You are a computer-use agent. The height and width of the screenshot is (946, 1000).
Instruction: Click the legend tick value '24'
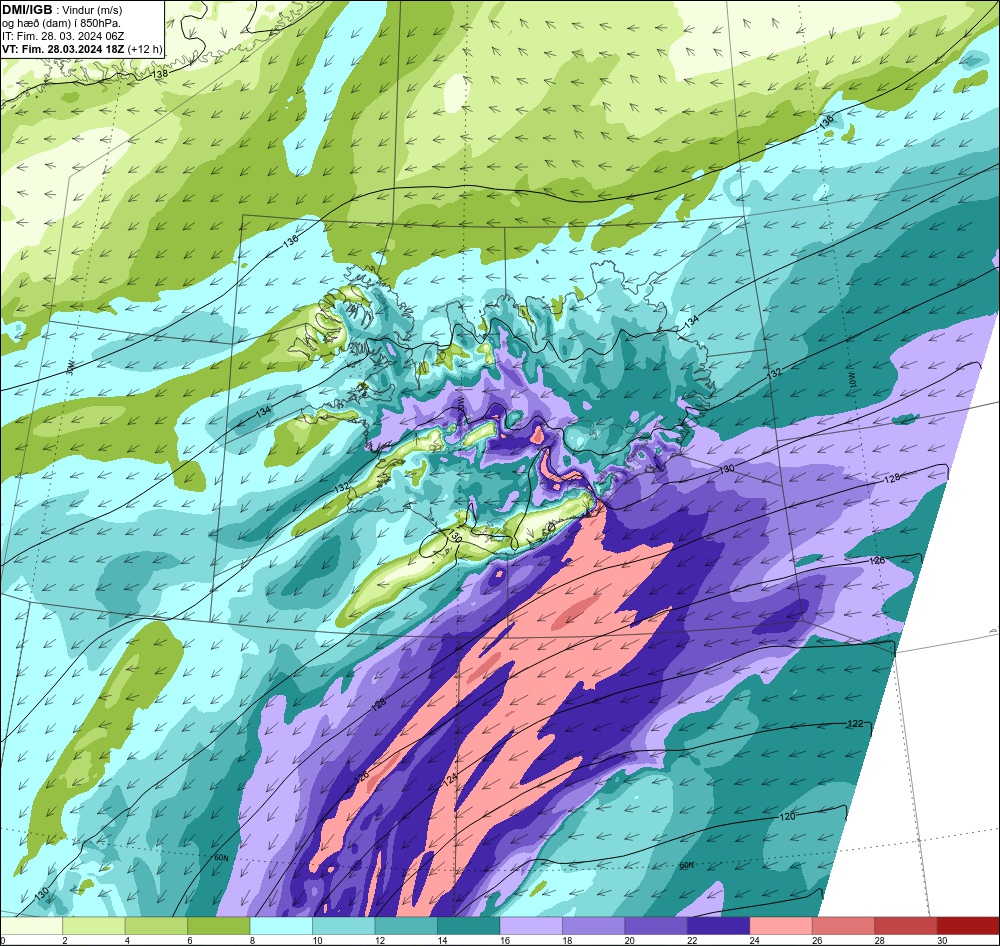753,940
